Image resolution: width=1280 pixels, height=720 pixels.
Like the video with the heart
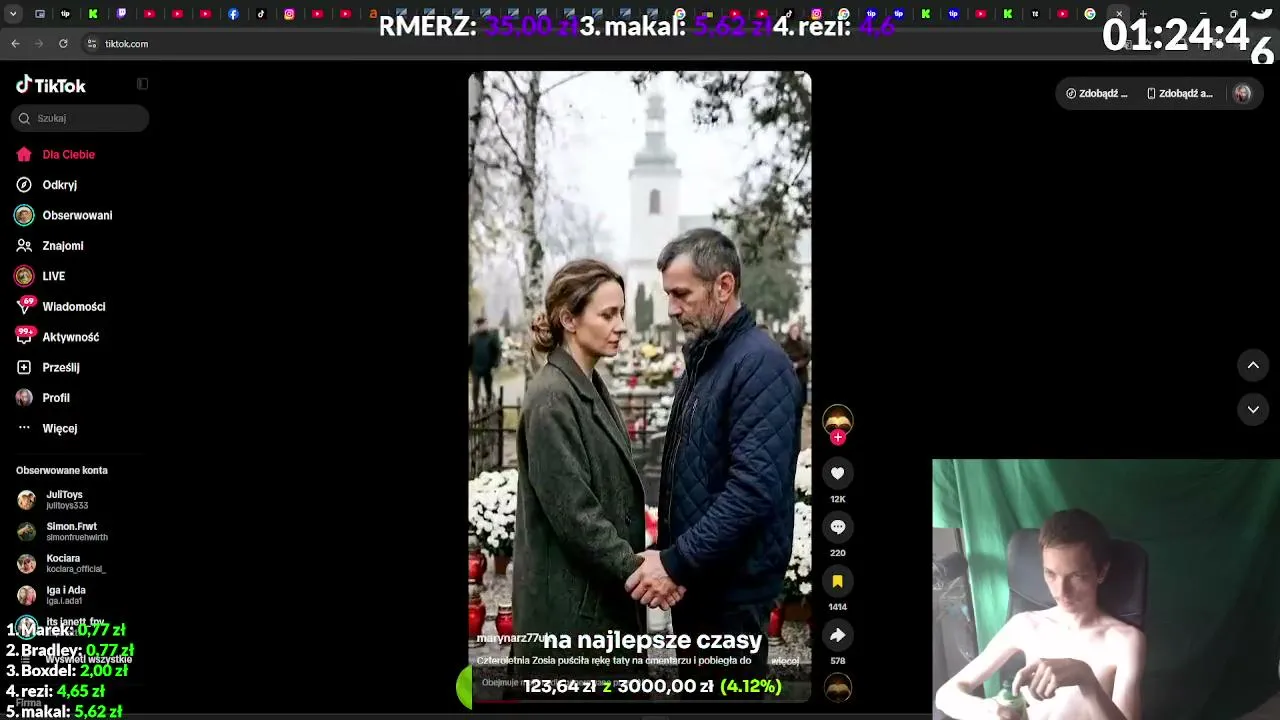click(838, 473)
